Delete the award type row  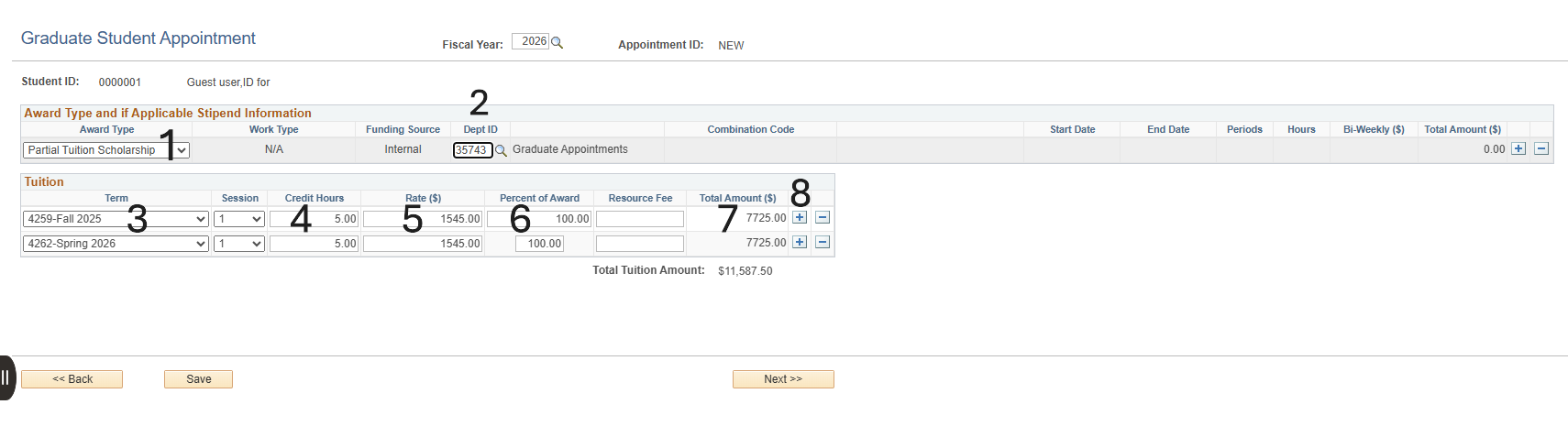[x=1541, y=148]
